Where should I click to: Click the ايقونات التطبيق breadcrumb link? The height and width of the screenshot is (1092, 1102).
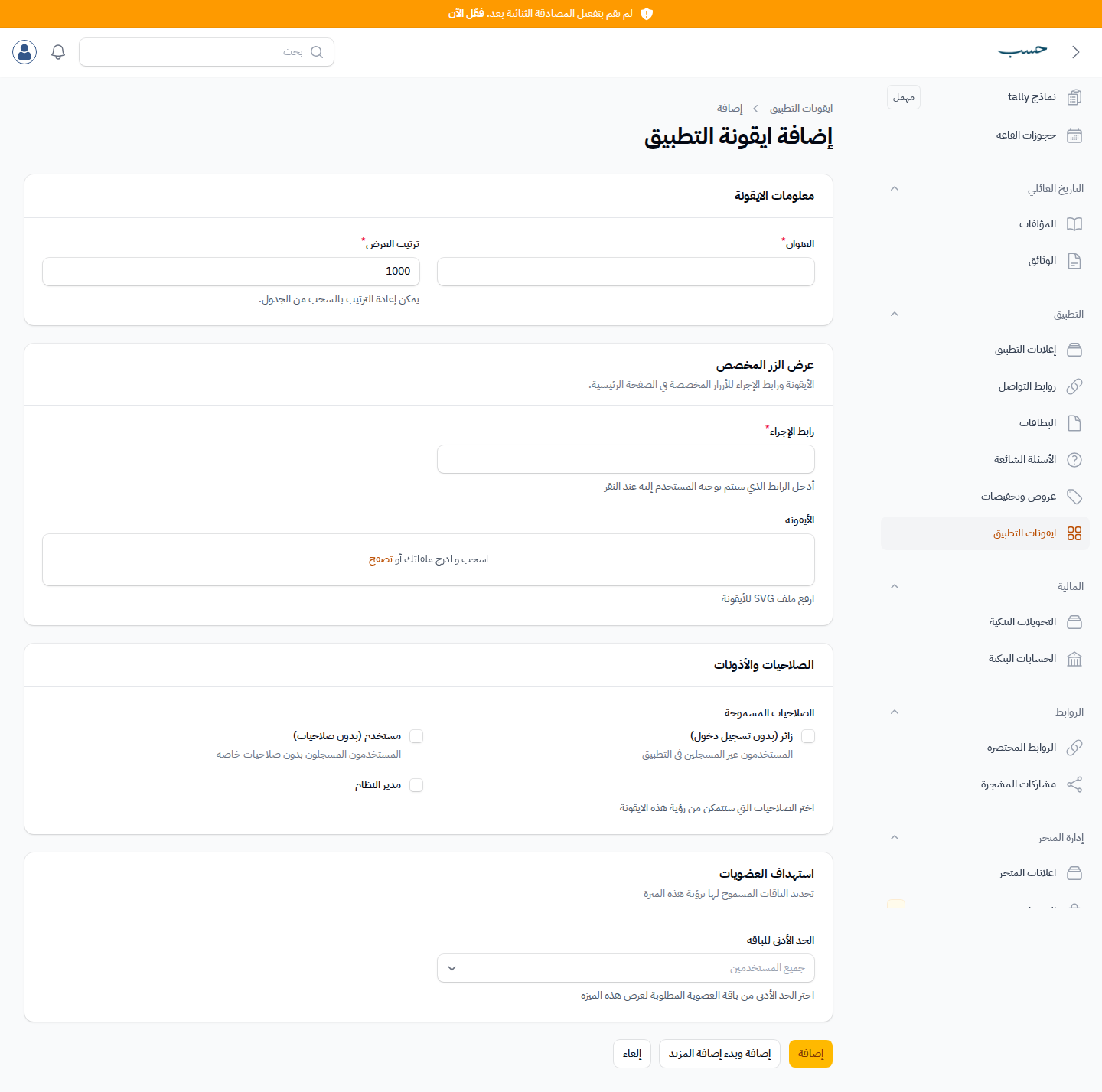coord(801,109)
